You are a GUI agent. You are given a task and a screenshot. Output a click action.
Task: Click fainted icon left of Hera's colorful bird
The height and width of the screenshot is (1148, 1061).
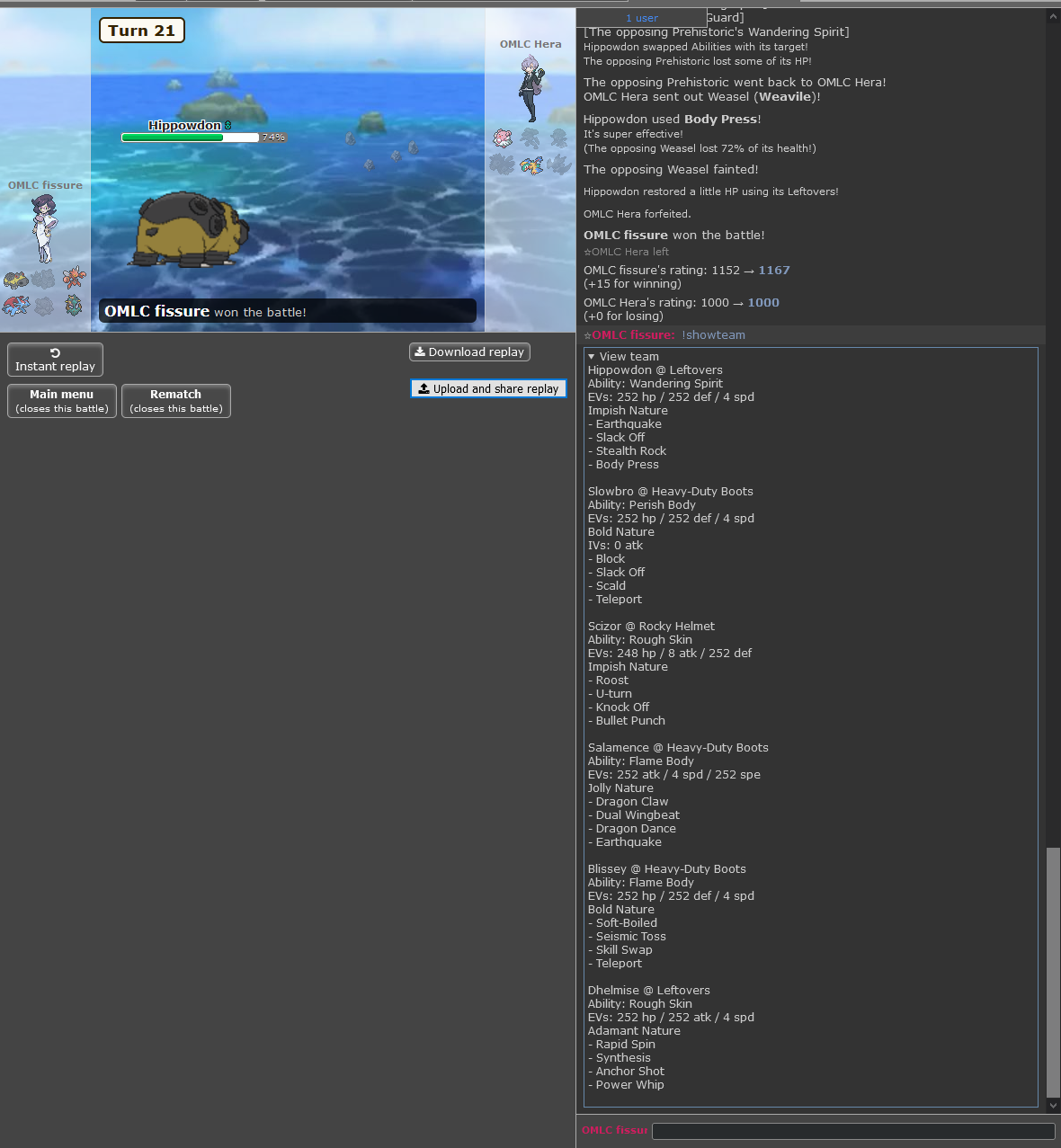502,165
